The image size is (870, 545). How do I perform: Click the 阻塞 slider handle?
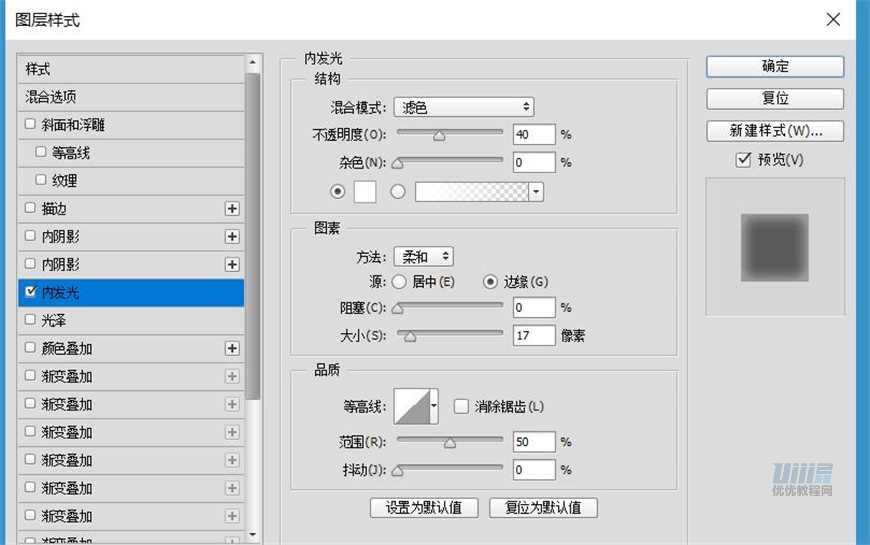point(397,309)
